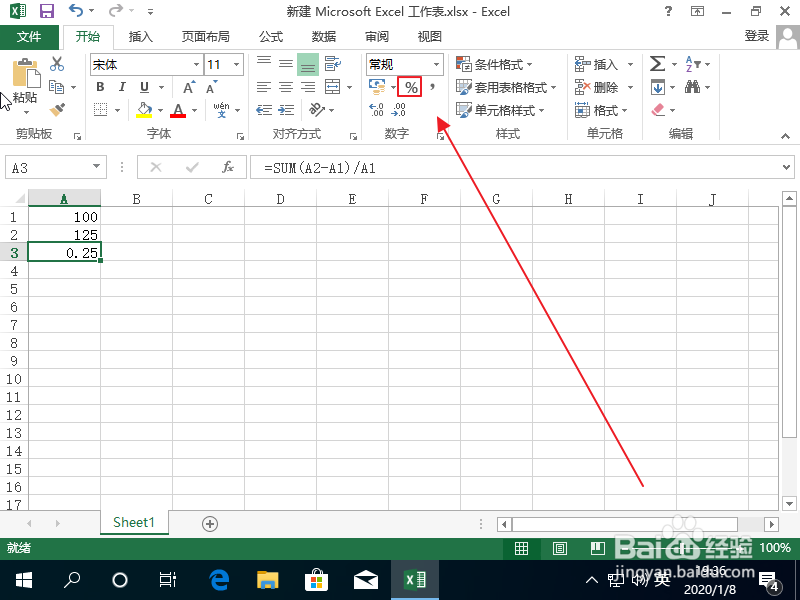This screenshot has height=600, width=800.
Task: Switch to the 数据 Data tab
Action: coord(323,37)
